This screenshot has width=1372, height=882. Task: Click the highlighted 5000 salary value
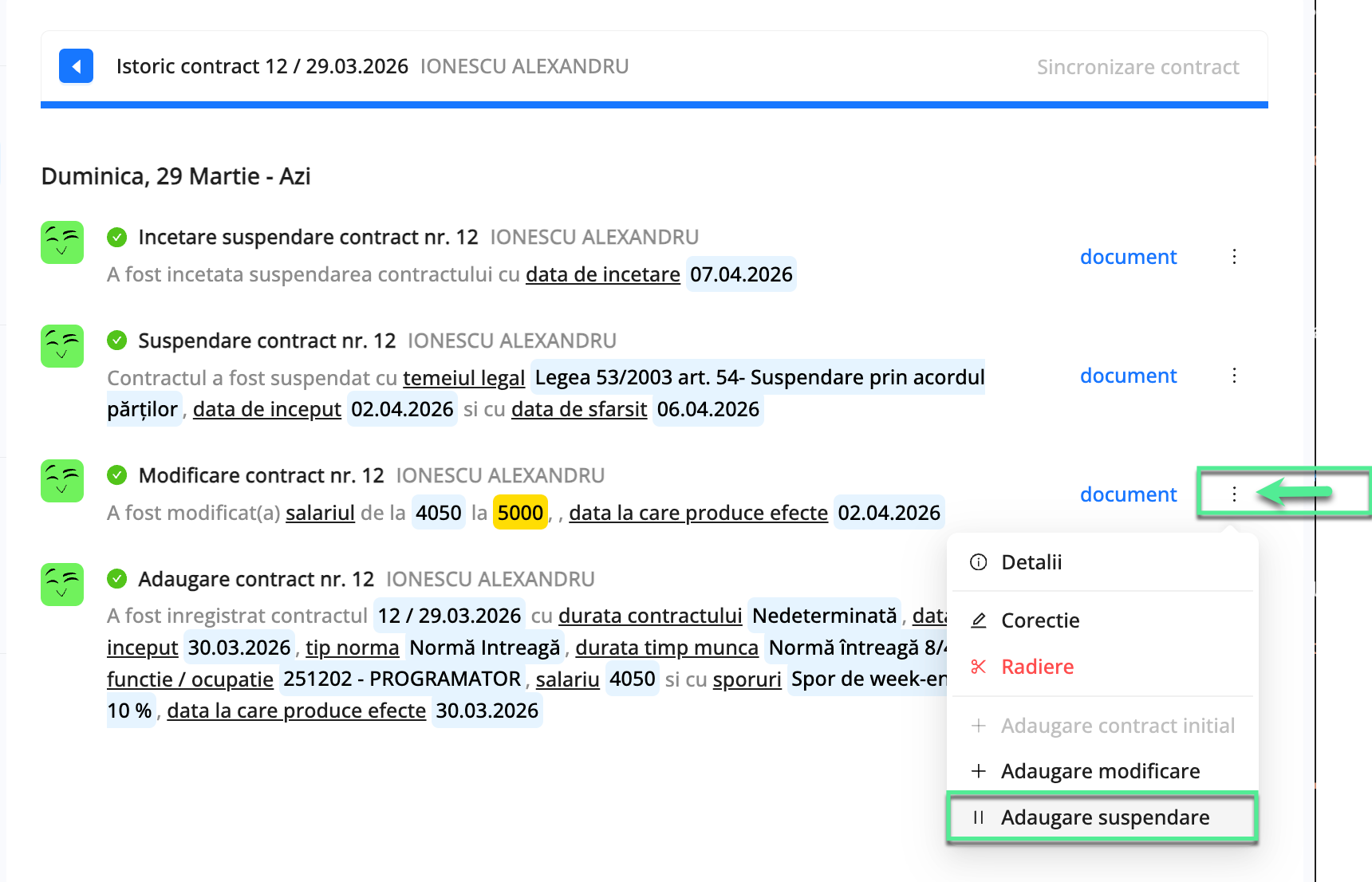pos(520,513)
